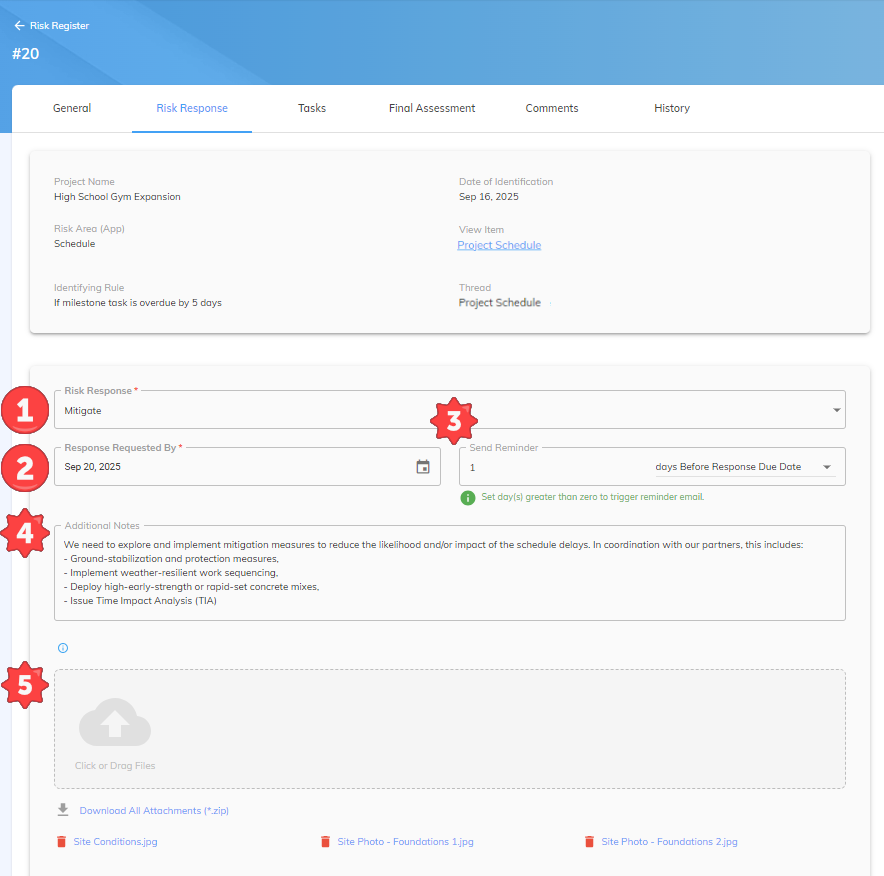Open calendar picker for Response Requested By
Image resolution: width=884 pixels, height=876 pixels.
click(423, 467)
